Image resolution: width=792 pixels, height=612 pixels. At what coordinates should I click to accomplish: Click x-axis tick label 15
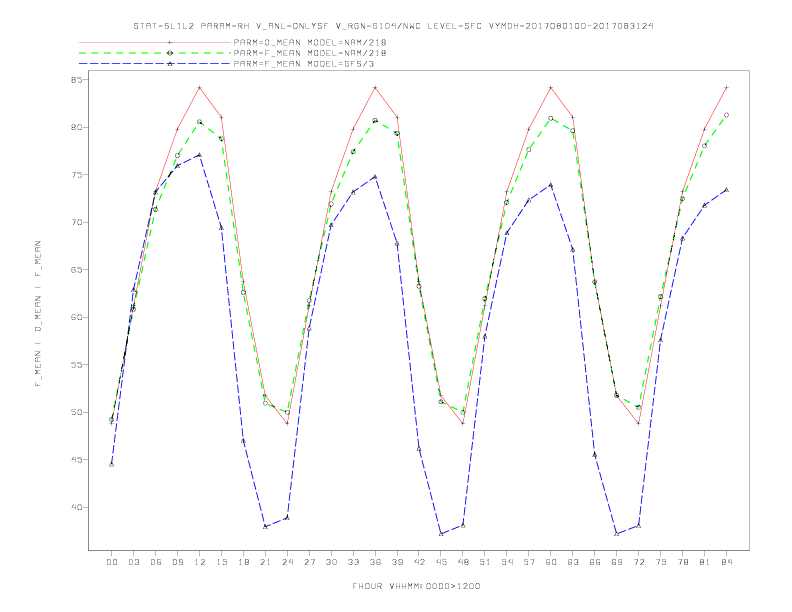click(221, 562)
